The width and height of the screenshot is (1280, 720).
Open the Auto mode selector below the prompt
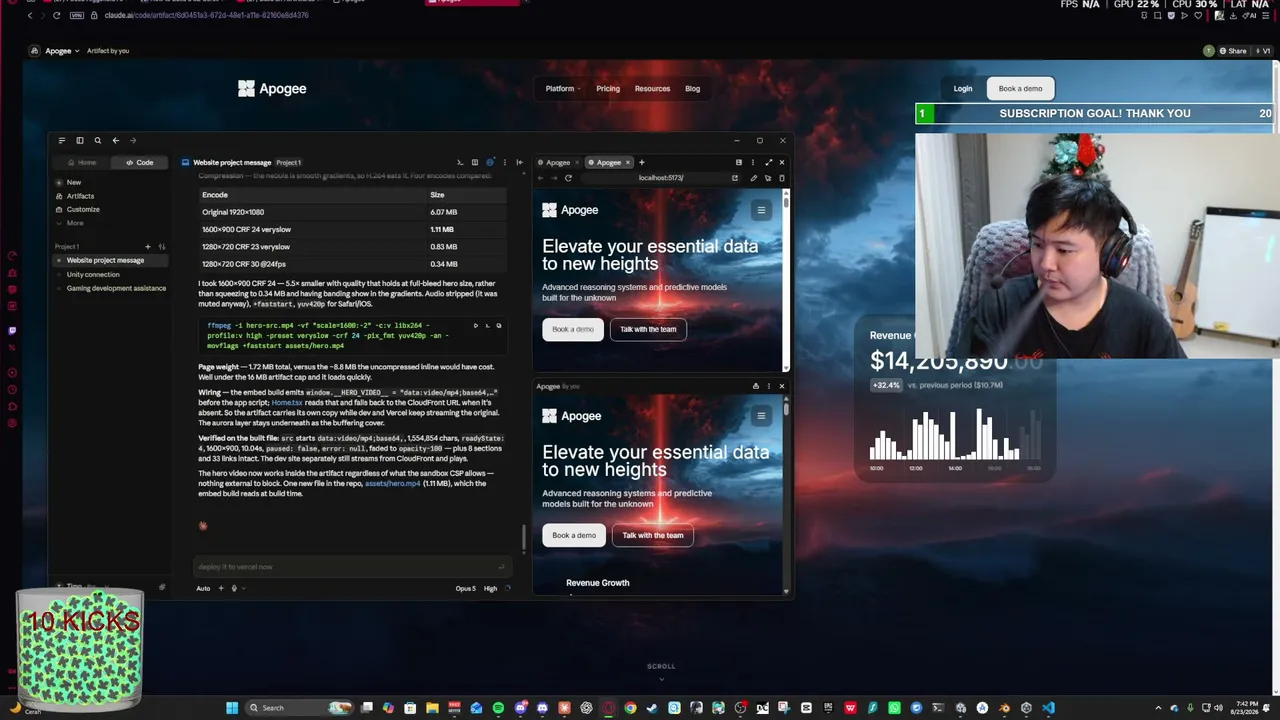point(203,588)
